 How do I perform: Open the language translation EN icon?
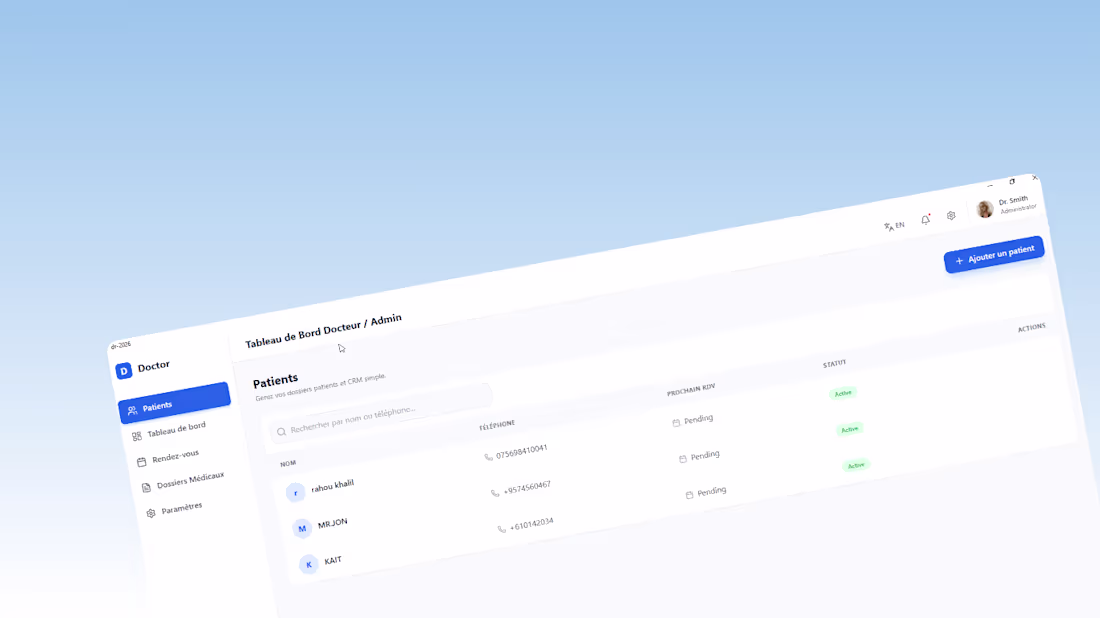tap(891, 226)
